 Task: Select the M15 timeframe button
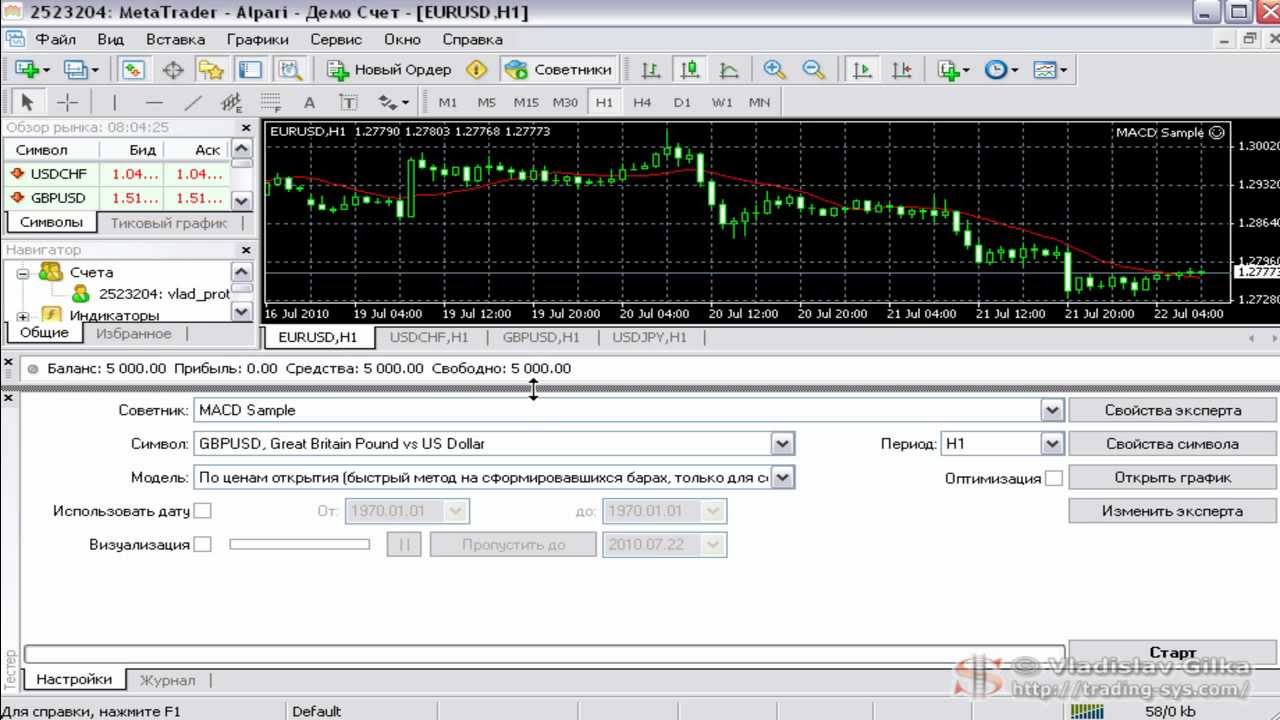coord(525,102)
